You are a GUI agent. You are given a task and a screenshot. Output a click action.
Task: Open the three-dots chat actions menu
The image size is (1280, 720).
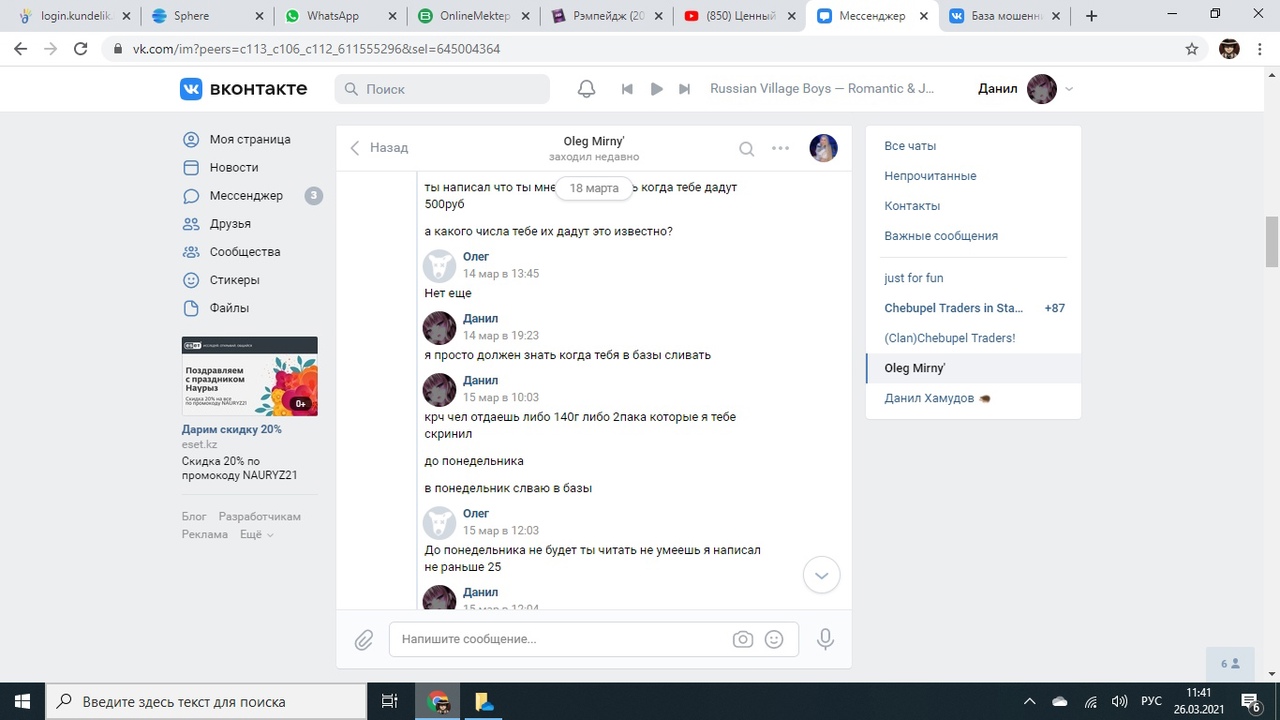coord(781,149)
